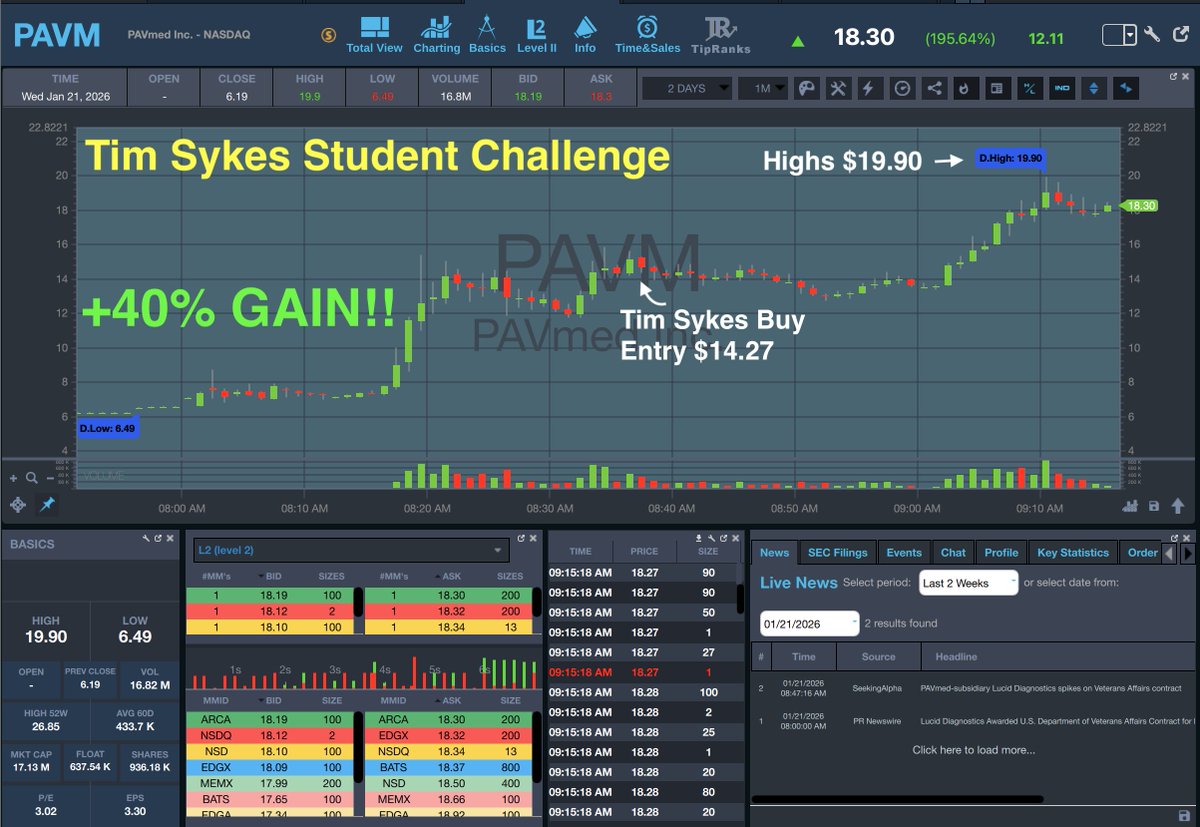Open the Last 2 Weeks period selector
The width and height of the screenshot is (1200, 827).
[x=967, y=582]
